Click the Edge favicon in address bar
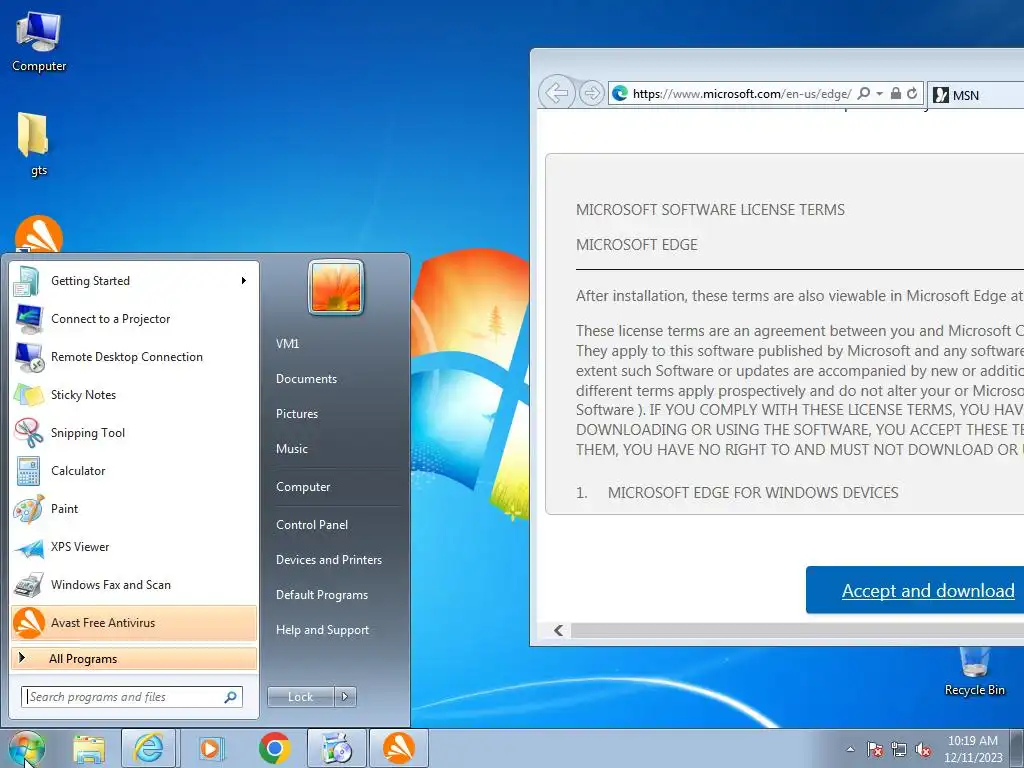The height and width of the screenshot is (768, 1024). click(x=620, y=93)
